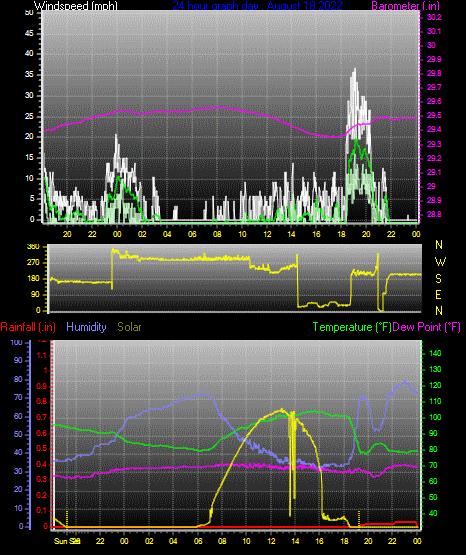Select the "Humidity" legend label

click(86, 327)
